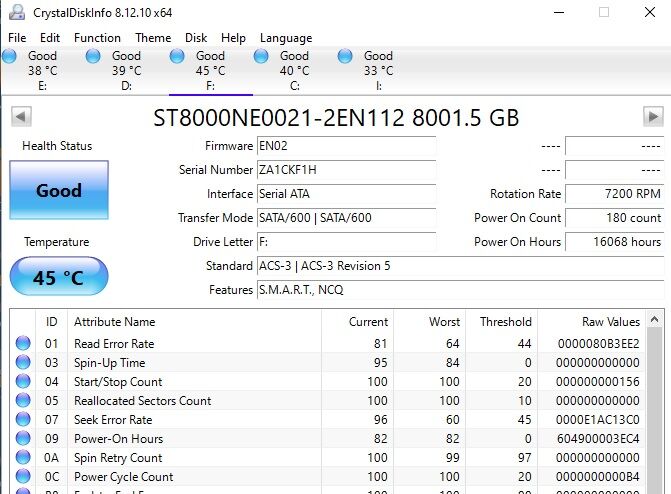Click the blue status orb for disk F:
Viewport: 671px width, 494px height.
[x=177, y=56]
